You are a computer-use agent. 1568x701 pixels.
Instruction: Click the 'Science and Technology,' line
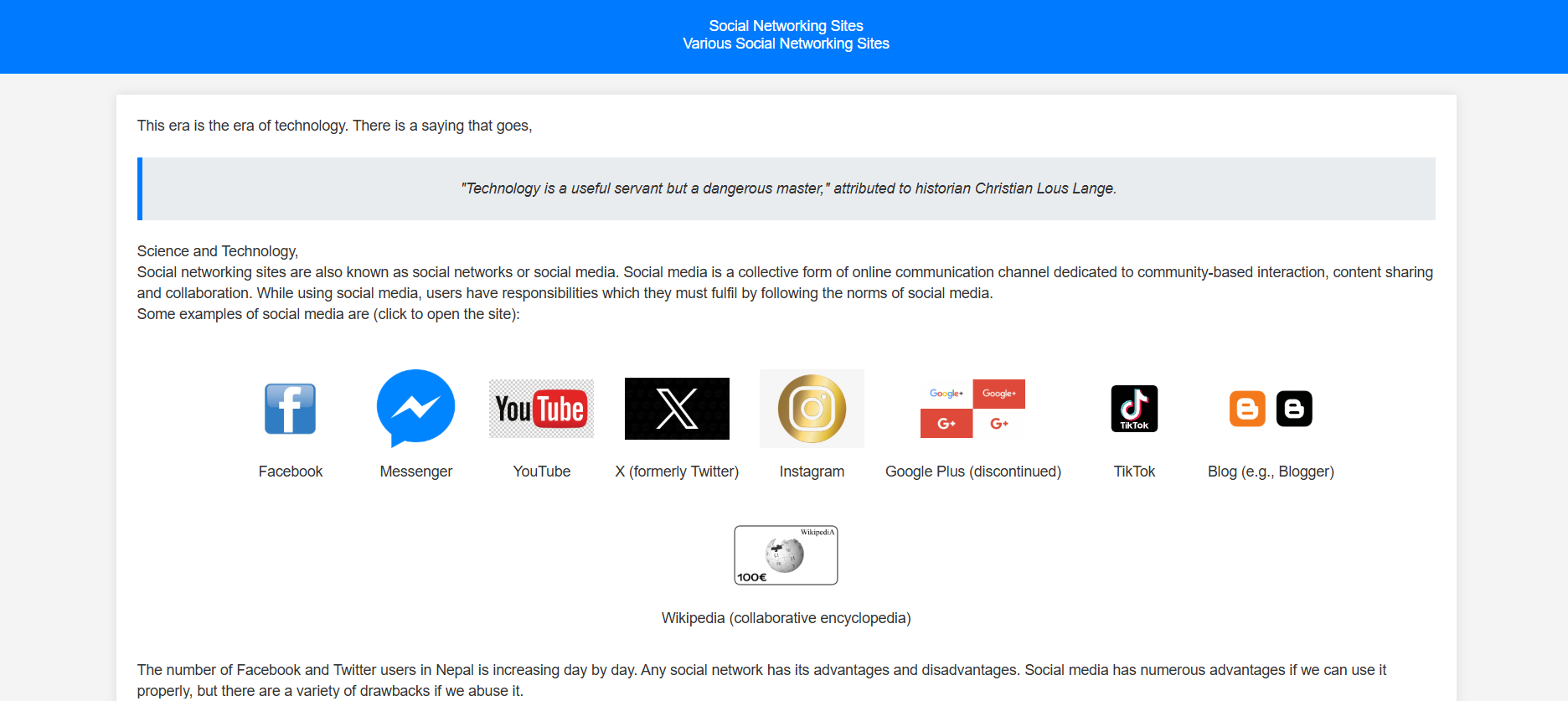click(218, 251)
